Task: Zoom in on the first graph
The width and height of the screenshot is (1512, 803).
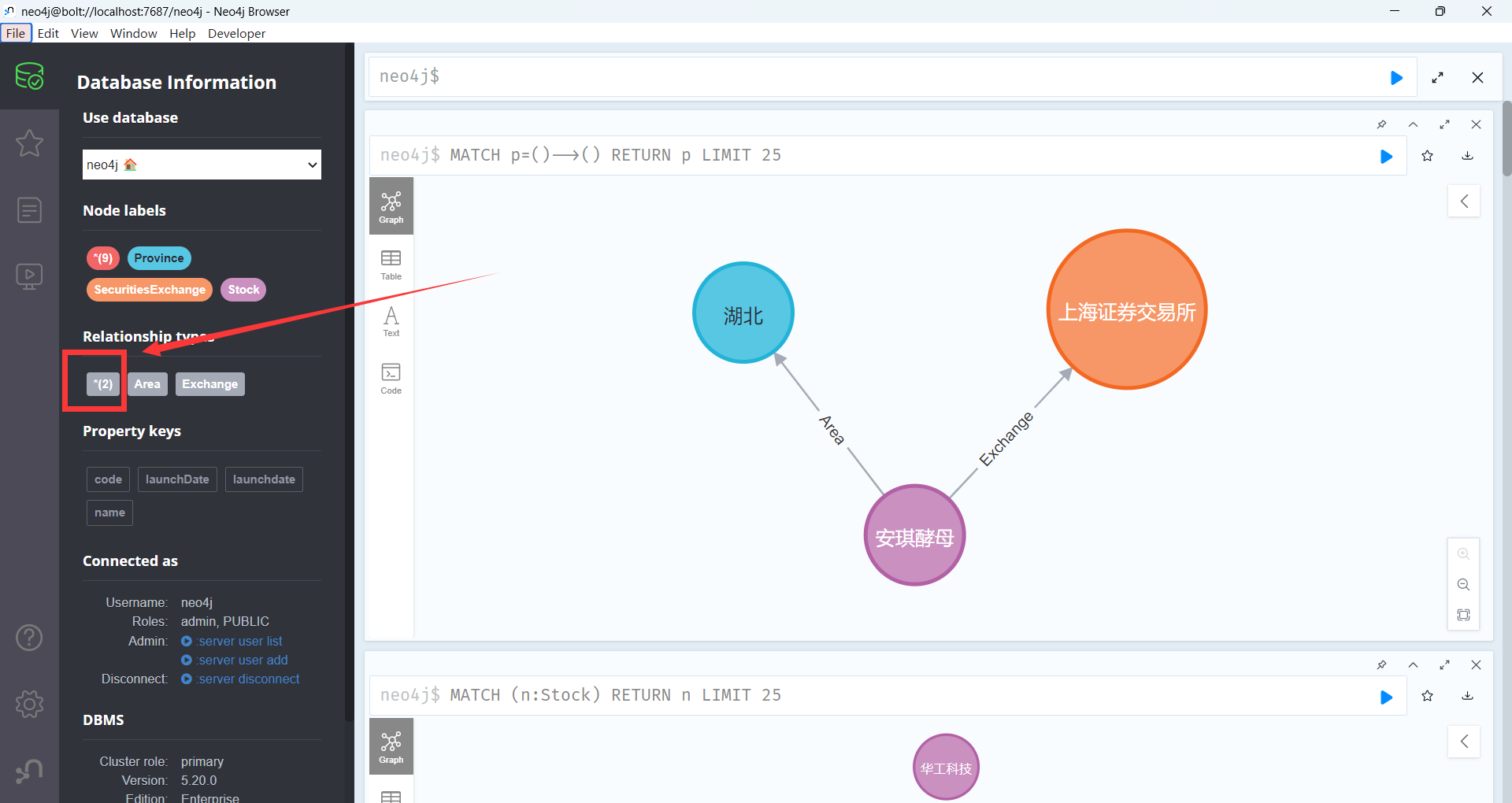Action: coord(1463,554)
